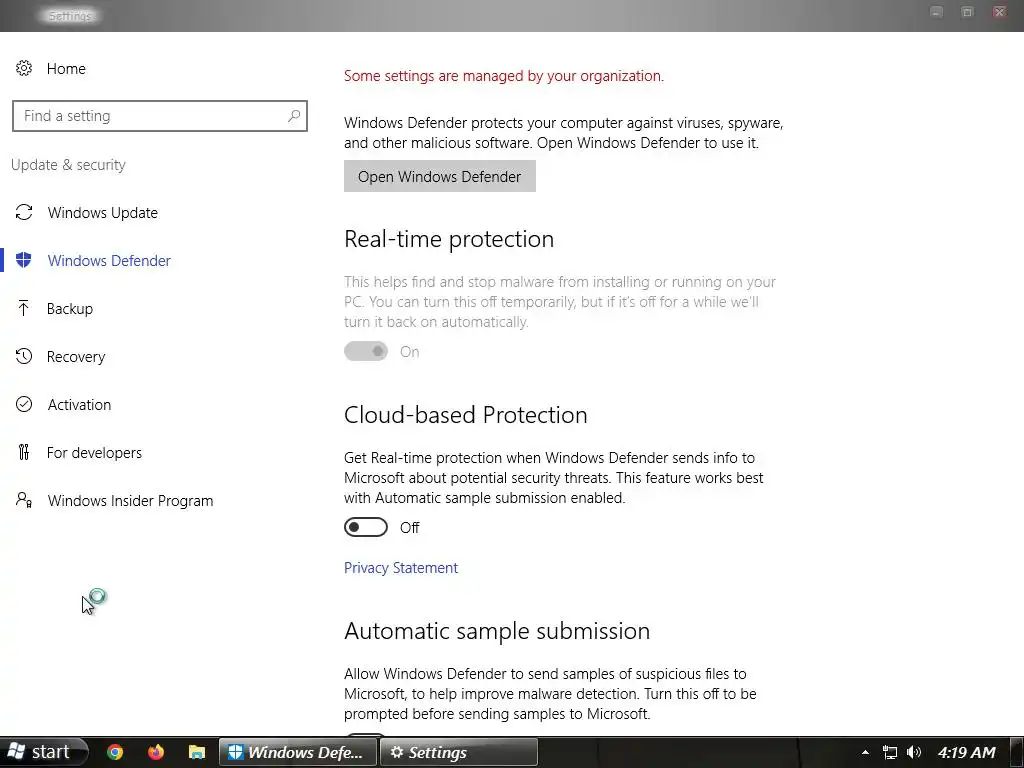Click the Backup arrow icon
1024x768 pixels.
24,308
